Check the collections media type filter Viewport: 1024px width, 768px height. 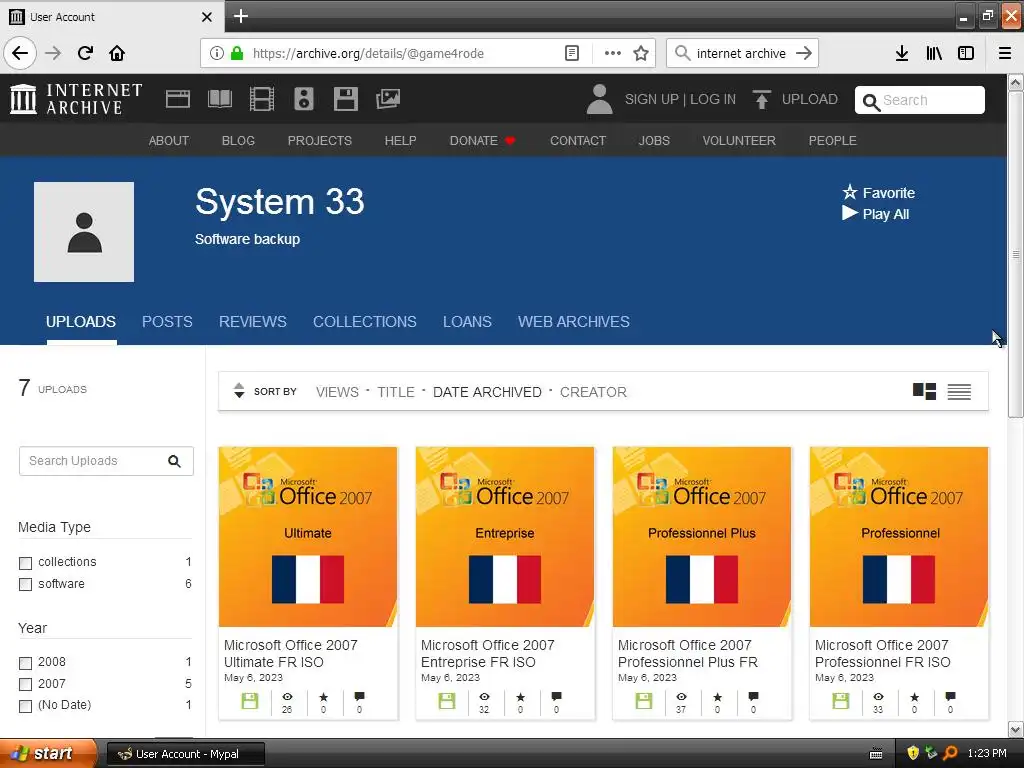[25, 562]
